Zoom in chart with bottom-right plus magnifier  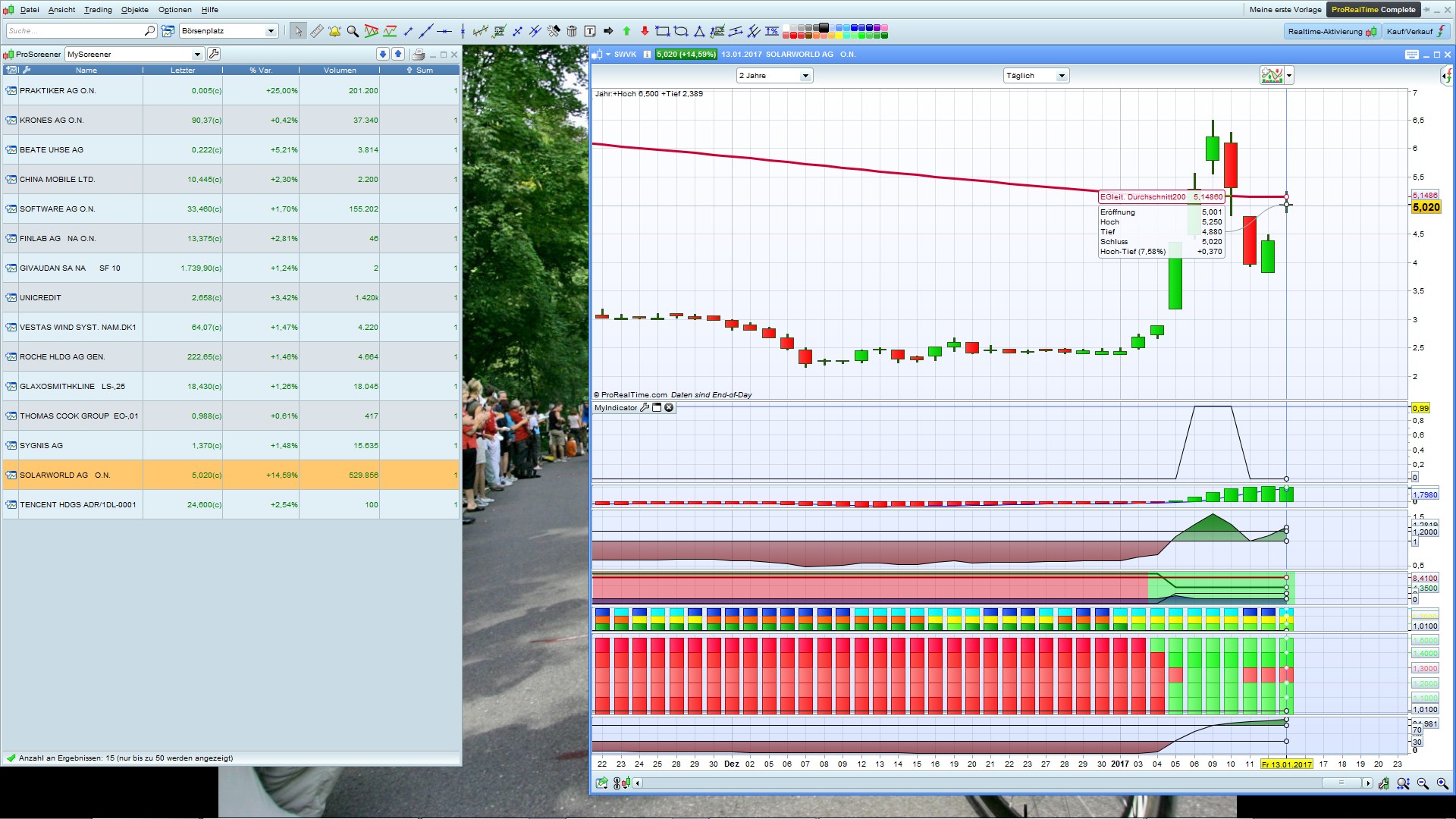pyautogui.click(x=1442, y=783)
